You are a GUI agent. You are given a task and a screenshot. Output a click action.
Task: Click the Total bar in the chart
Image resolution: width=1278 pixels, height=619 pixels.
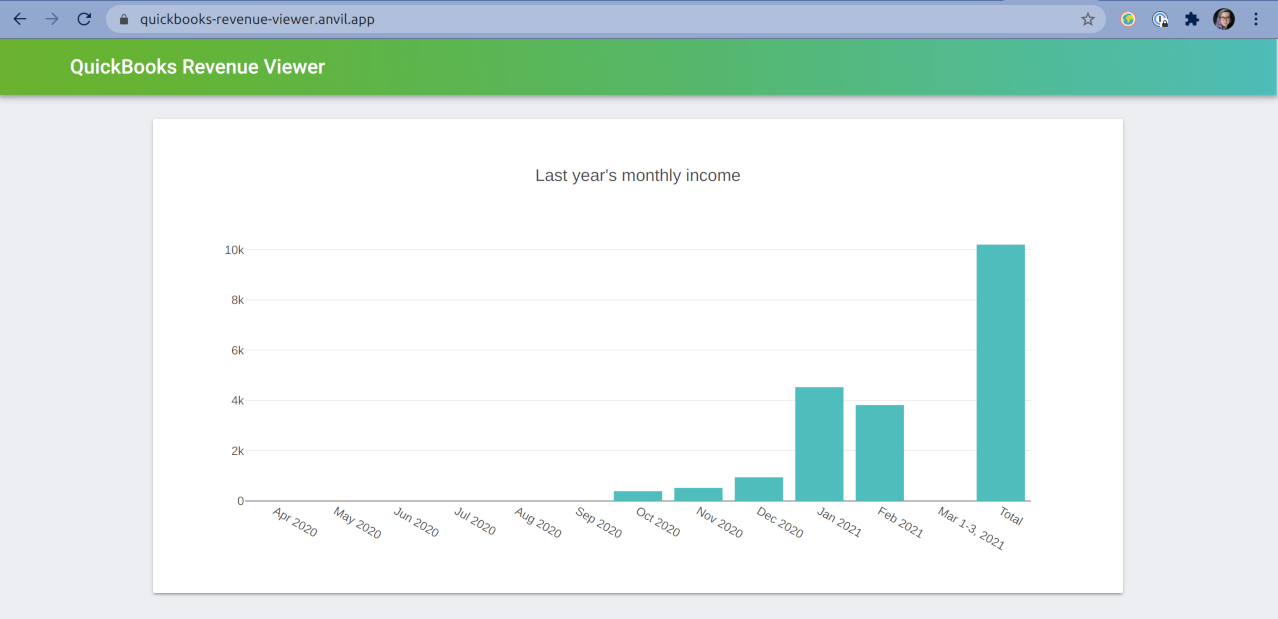click(1000, 370)
